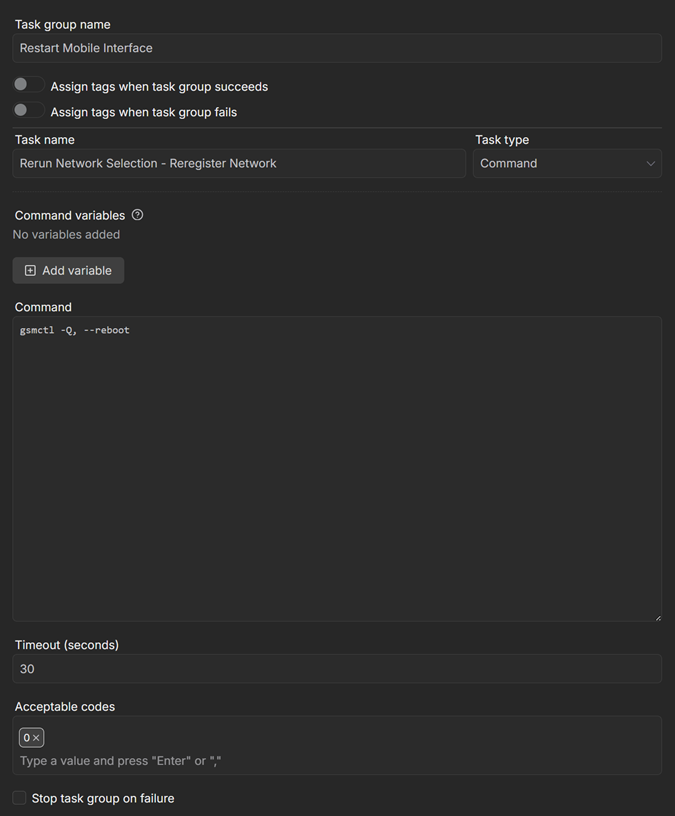This screenshot has width=675, height=816.
Task: Click into the Task name field
Action: coord(239,163)
